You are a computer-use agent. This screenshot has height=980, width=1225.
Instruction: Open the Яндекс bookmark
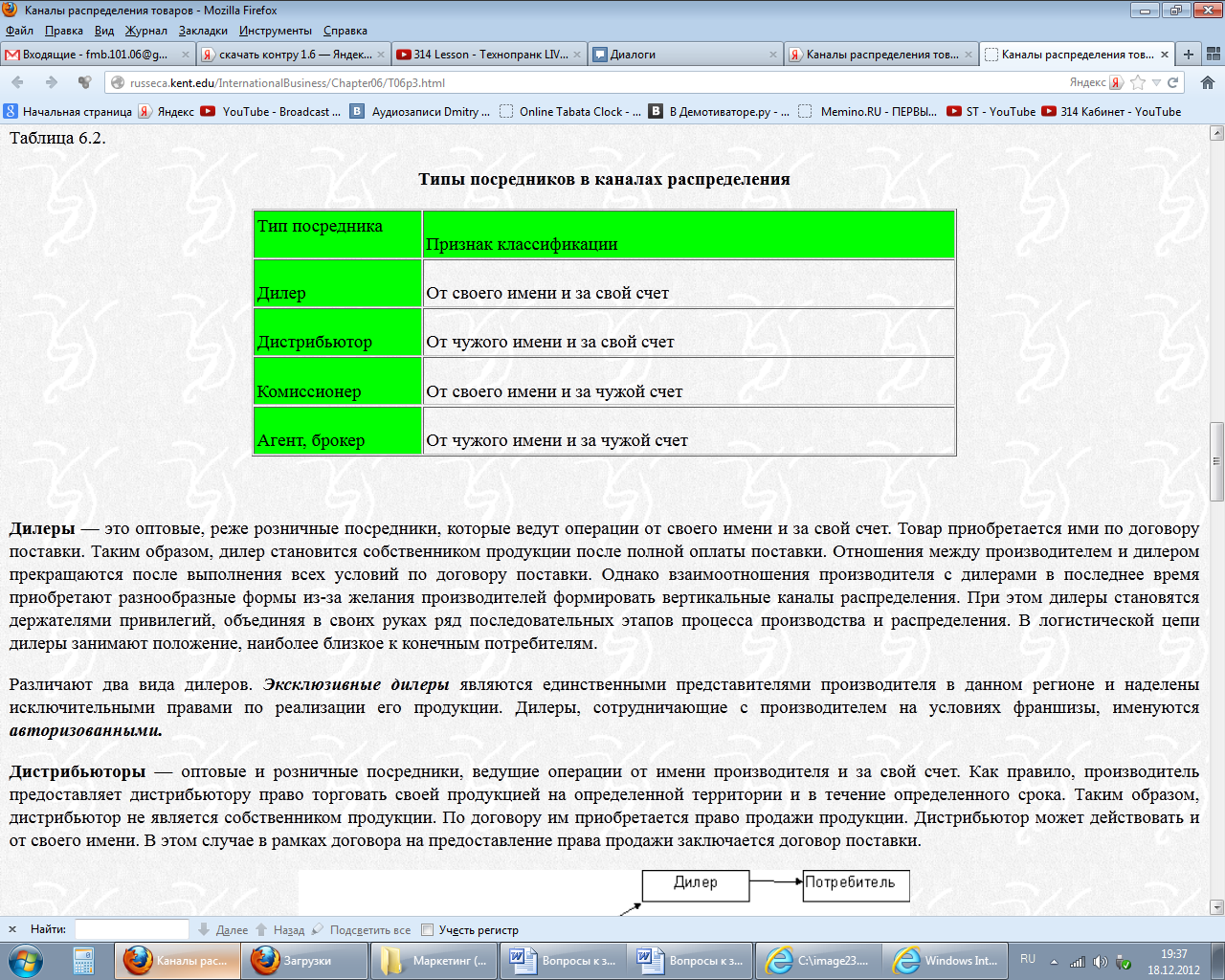[167, 111]
